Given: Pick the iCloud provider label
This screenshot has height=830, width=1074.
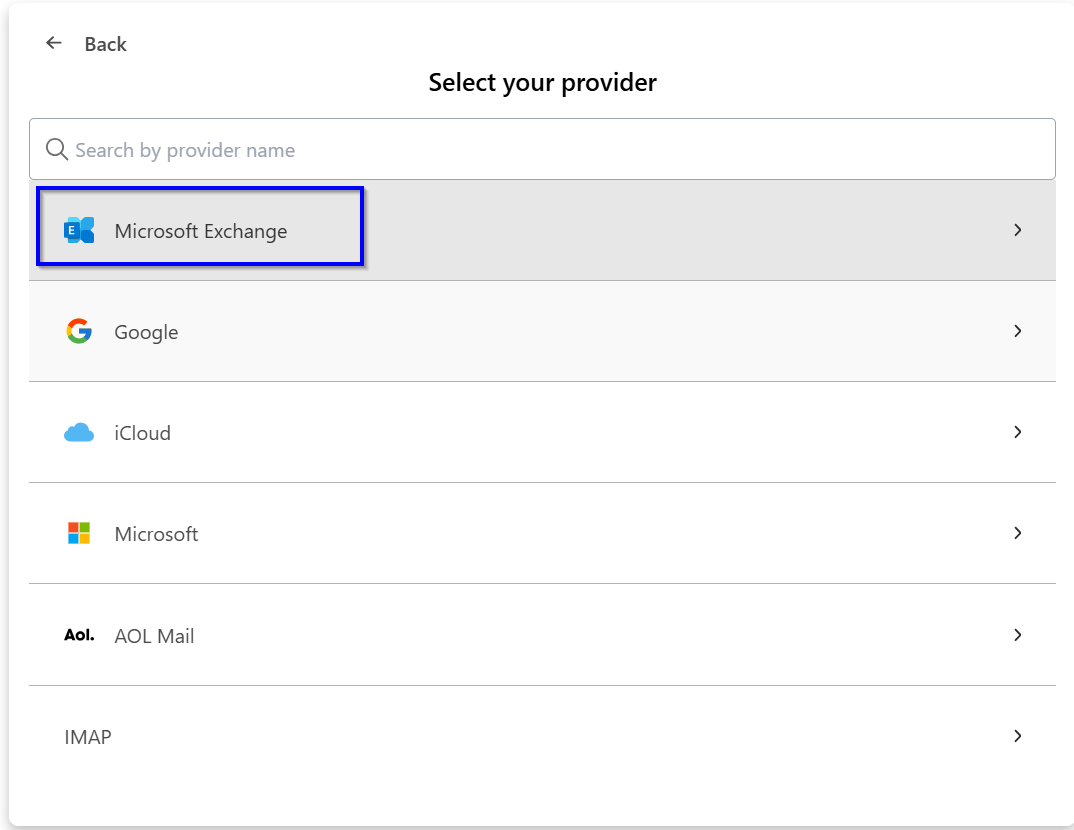Looking at the screenshot, I should point(142,433).
